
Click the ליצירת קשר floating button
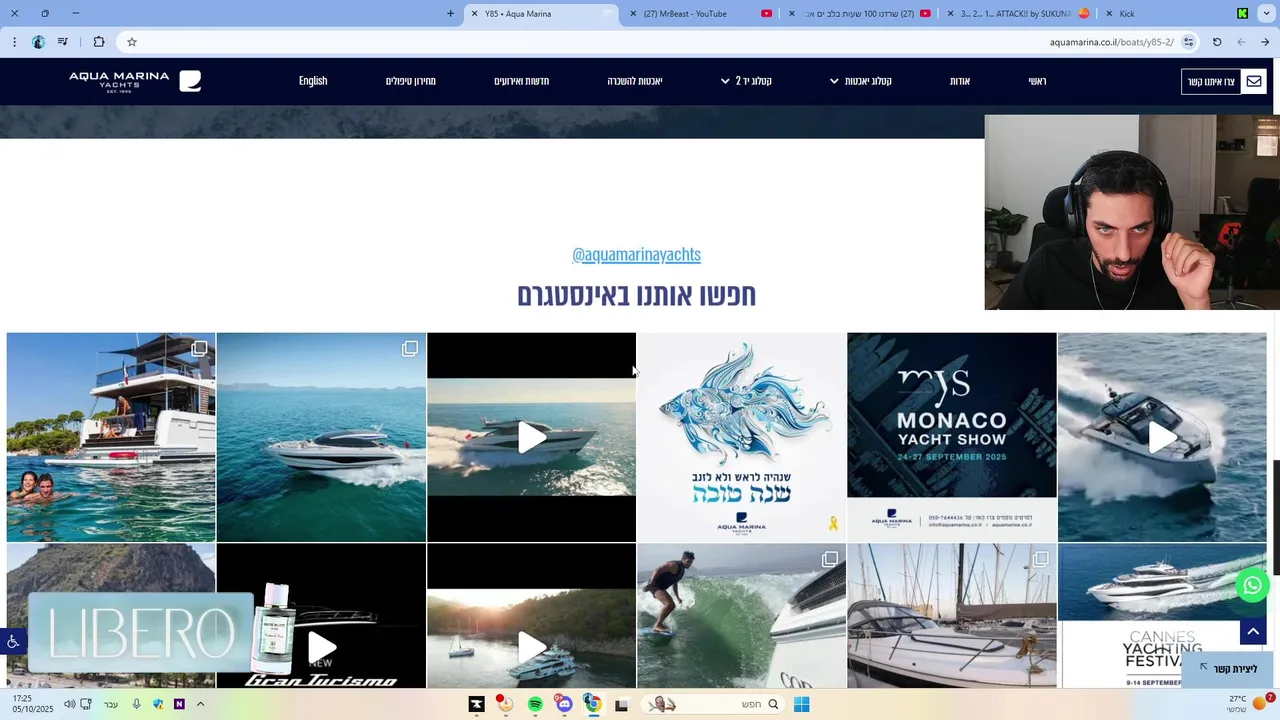1229,669
